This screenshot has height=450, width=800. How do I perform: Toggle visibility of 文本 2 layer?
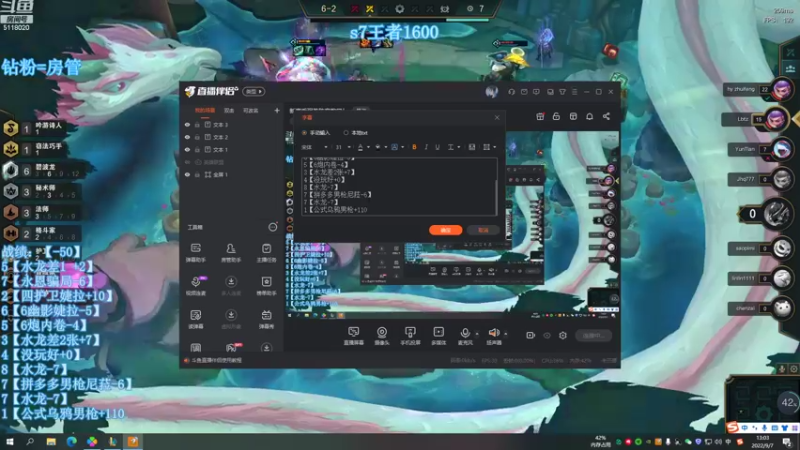tap(187, 137)
